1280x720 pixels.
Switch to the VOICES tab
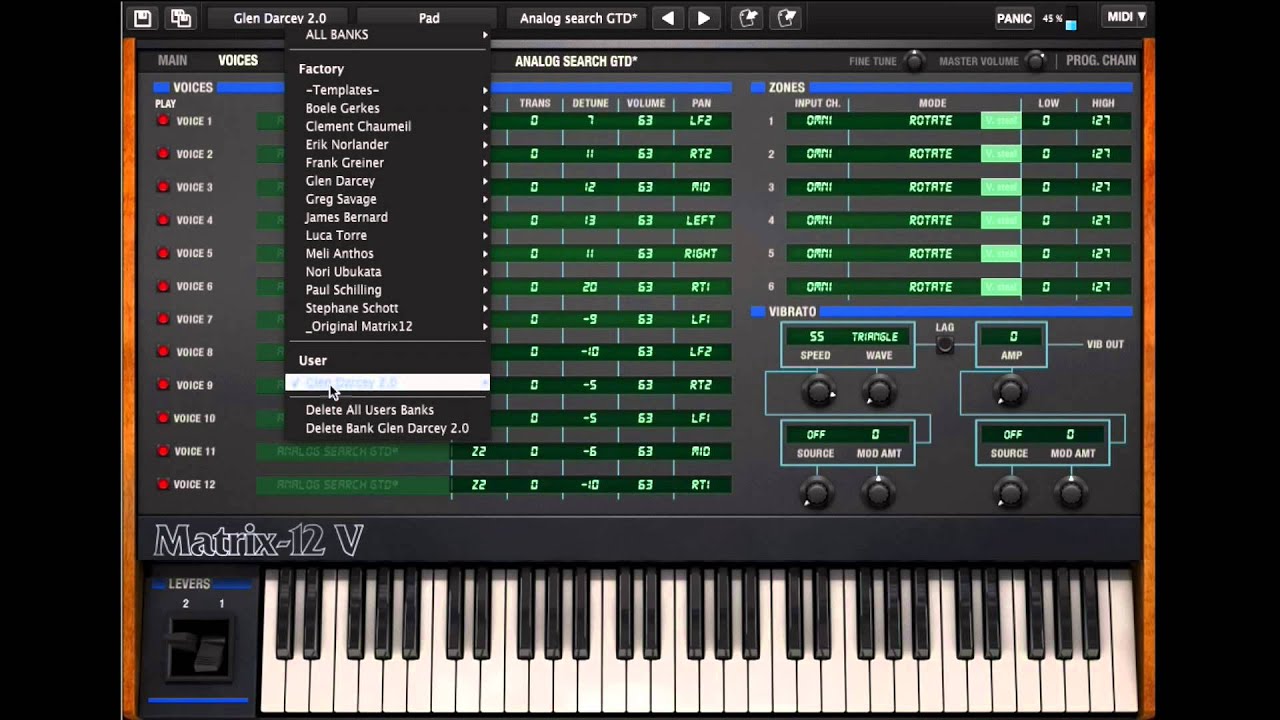pos(238,60)
